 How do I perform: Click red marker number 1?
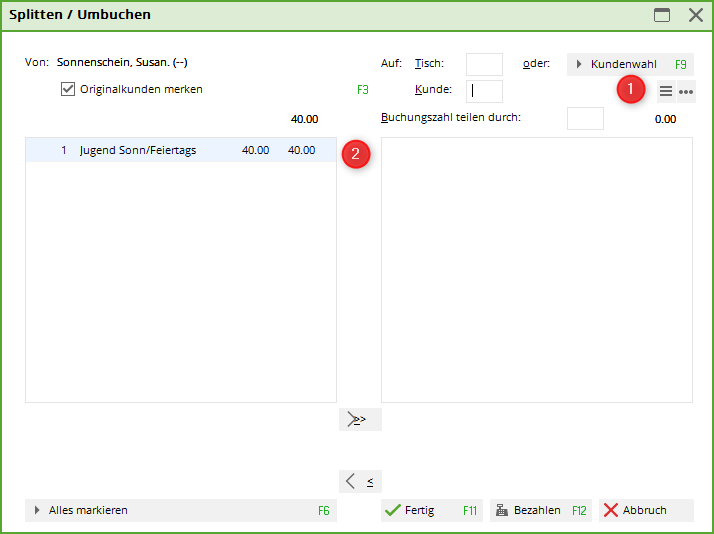point(630,90)
